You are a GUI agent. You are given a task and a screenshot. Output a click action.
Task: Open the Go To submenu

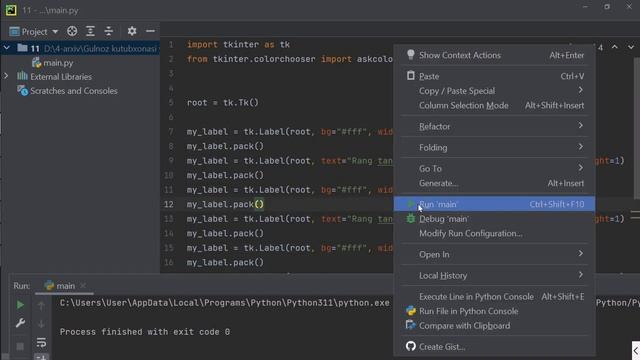pos(494,168)
